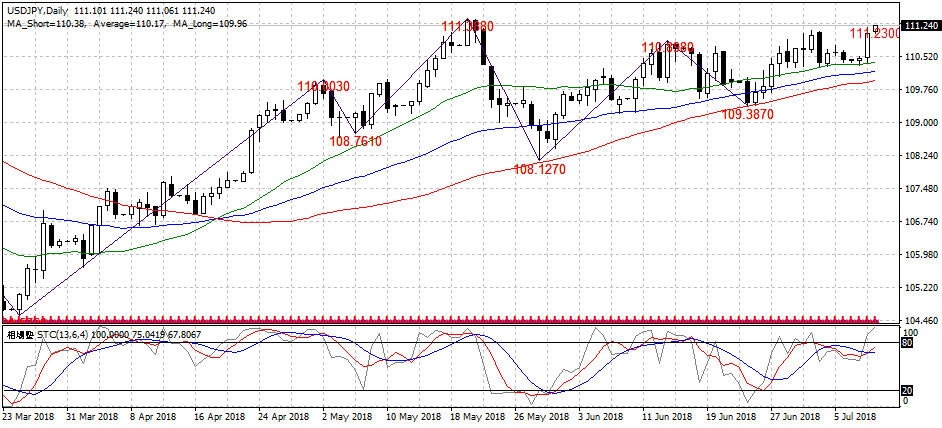Image resolution: width=942 pixels, height=428 pixels.
Task: Click the 26 May 2018 date label
Action: (x=538, y=415)
